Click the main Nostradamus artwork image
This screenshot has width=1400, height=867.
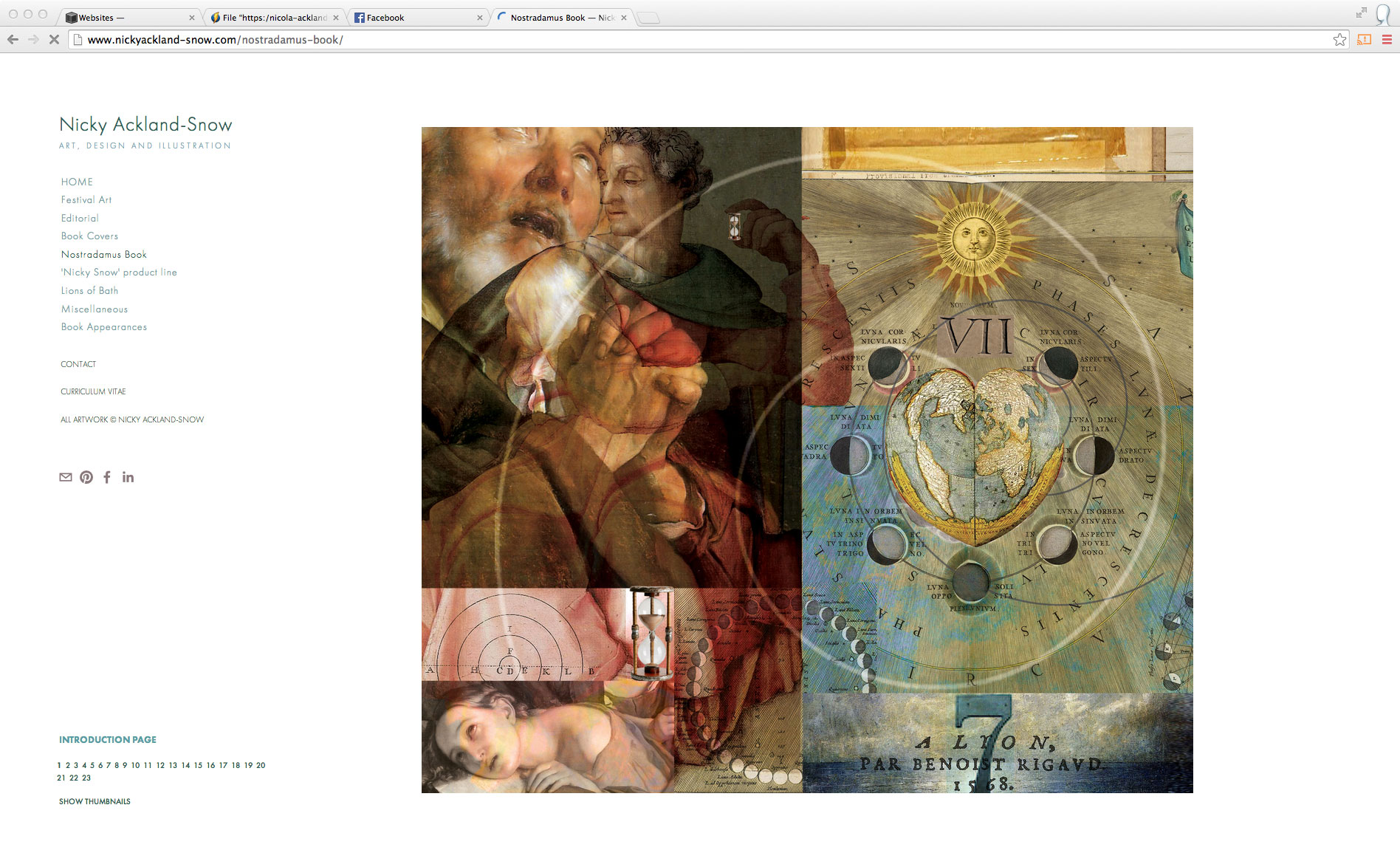click(807, 460)
